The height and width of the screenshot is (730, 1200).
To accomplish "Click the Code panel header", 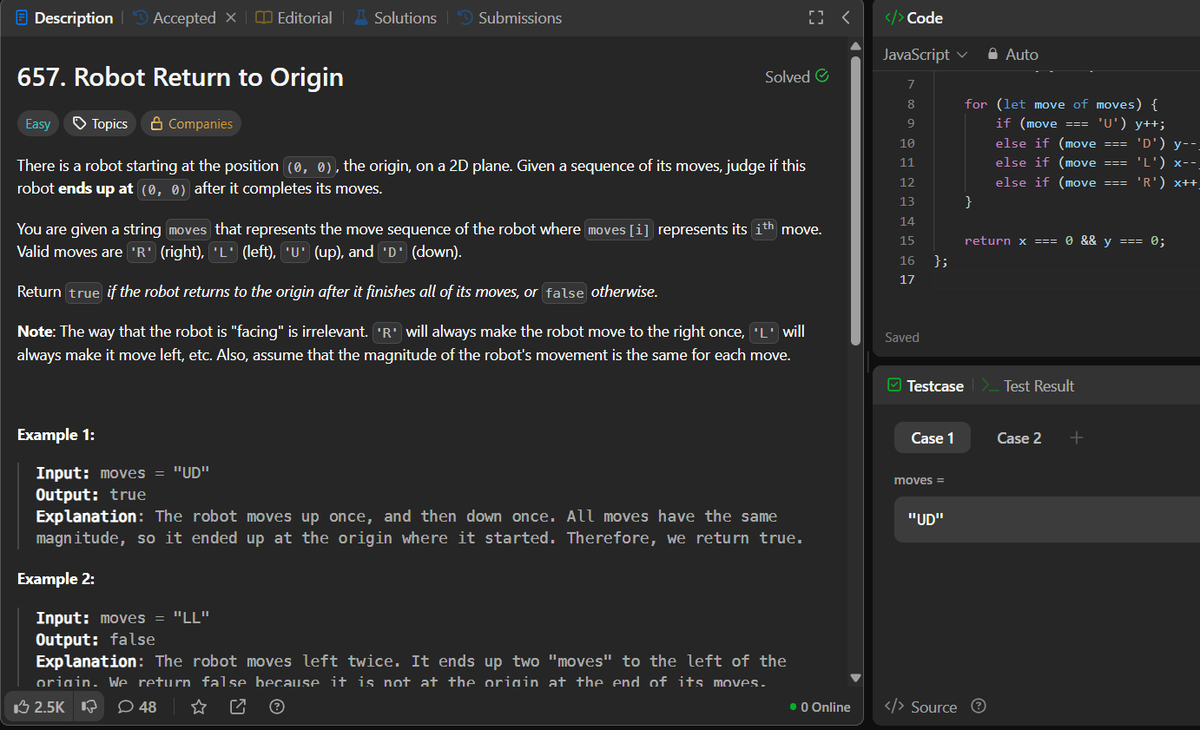I will click(x=914, y=18).
